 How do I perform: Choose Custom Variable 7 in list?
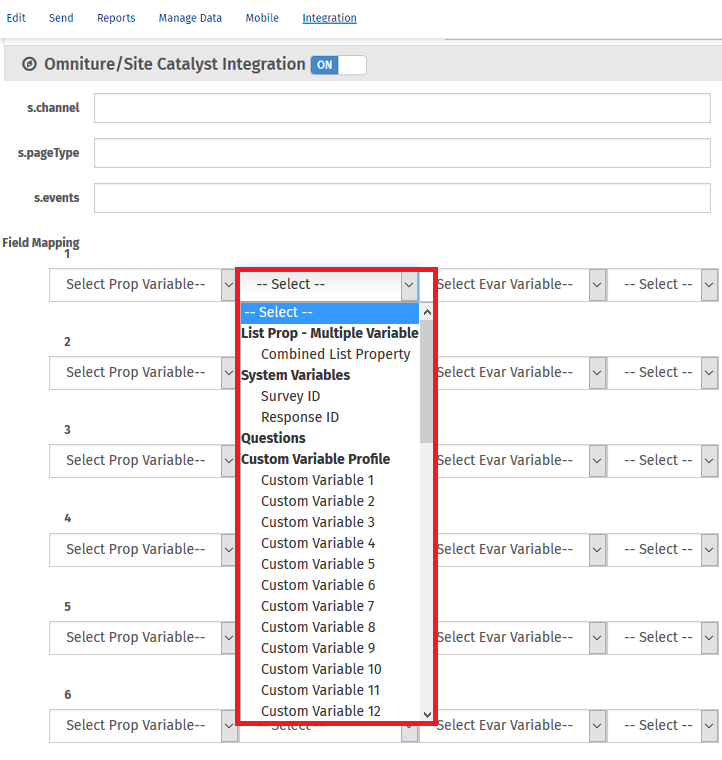tap(317, 606)
